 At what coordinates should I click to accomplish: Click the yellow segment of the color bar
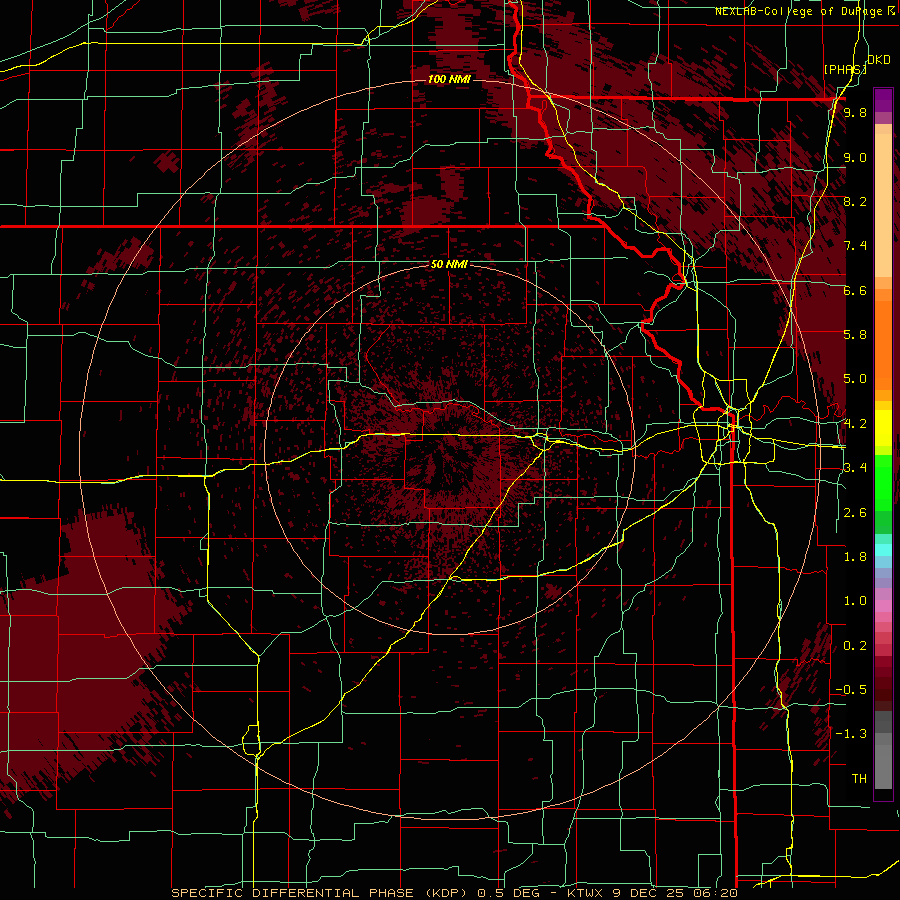click(x=883, y=428)
